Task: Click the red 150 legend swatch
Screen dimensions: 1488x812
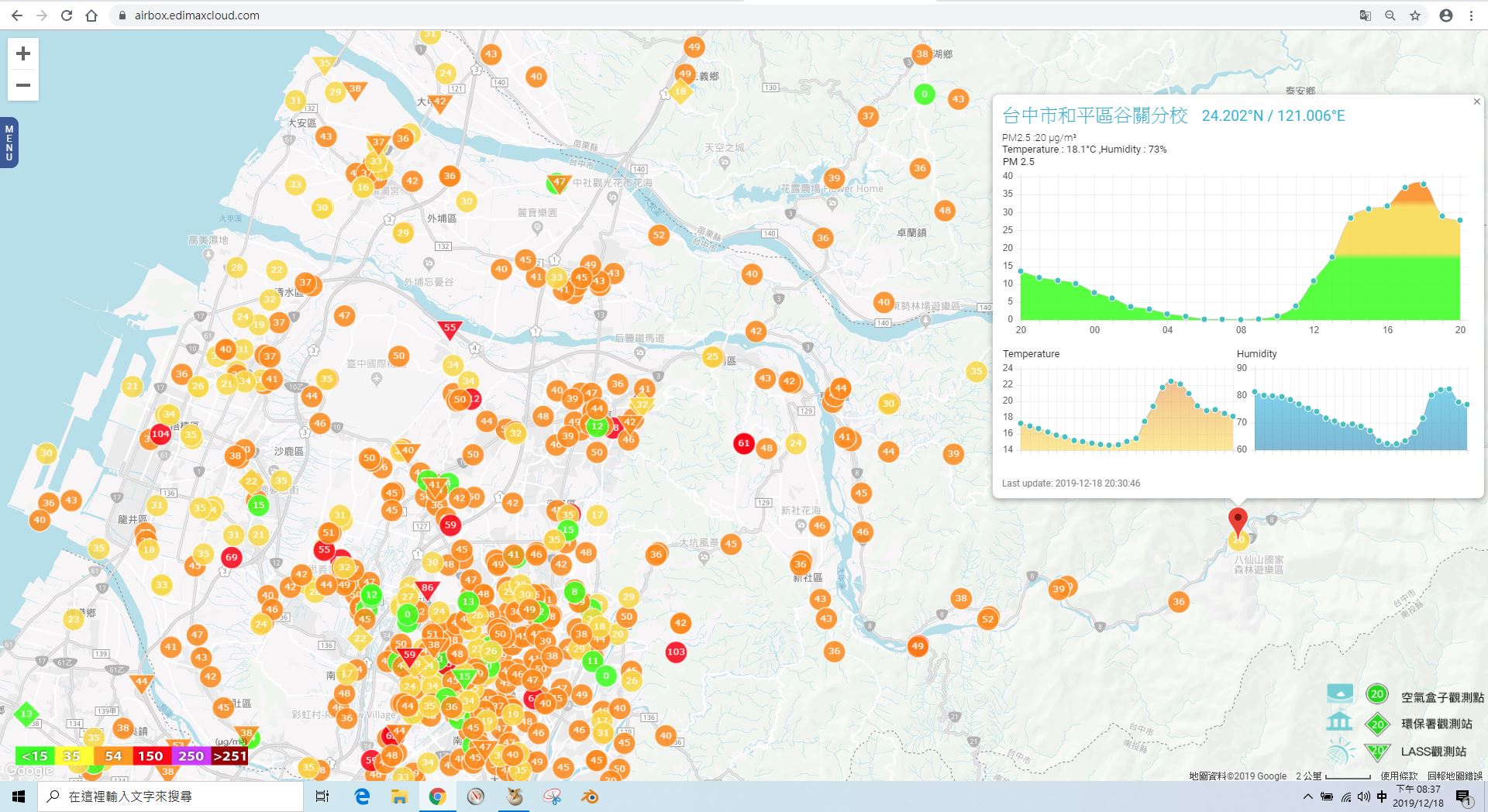Action: [x=151, y=756]
